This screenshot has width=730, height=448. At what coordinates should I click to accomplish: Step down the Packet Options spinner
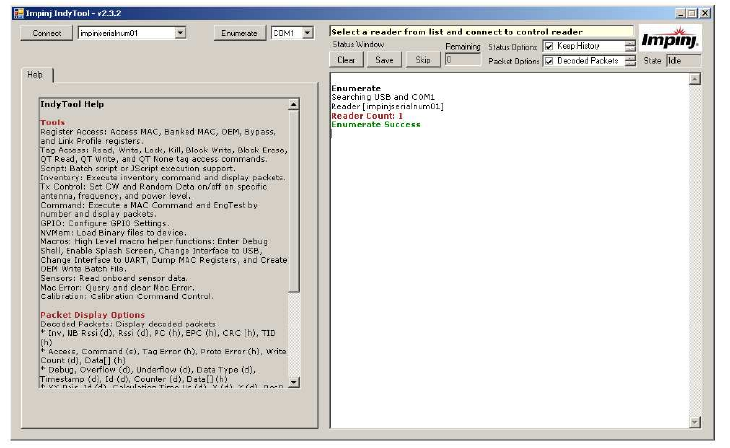(630, 63)
